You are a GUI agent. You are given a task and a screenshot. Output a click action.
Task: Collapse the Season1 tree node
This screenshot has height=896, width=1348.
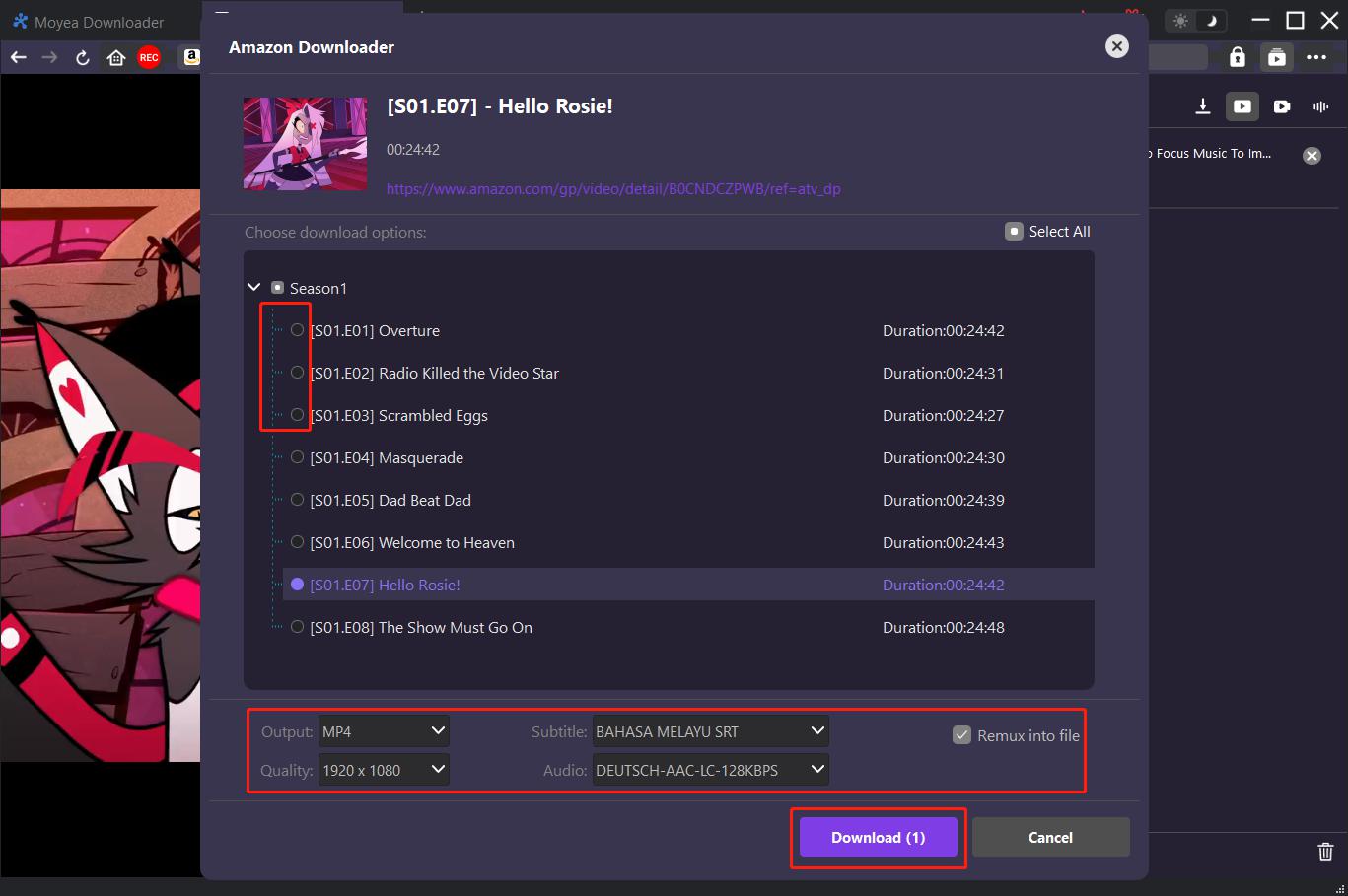click(254, 288)
